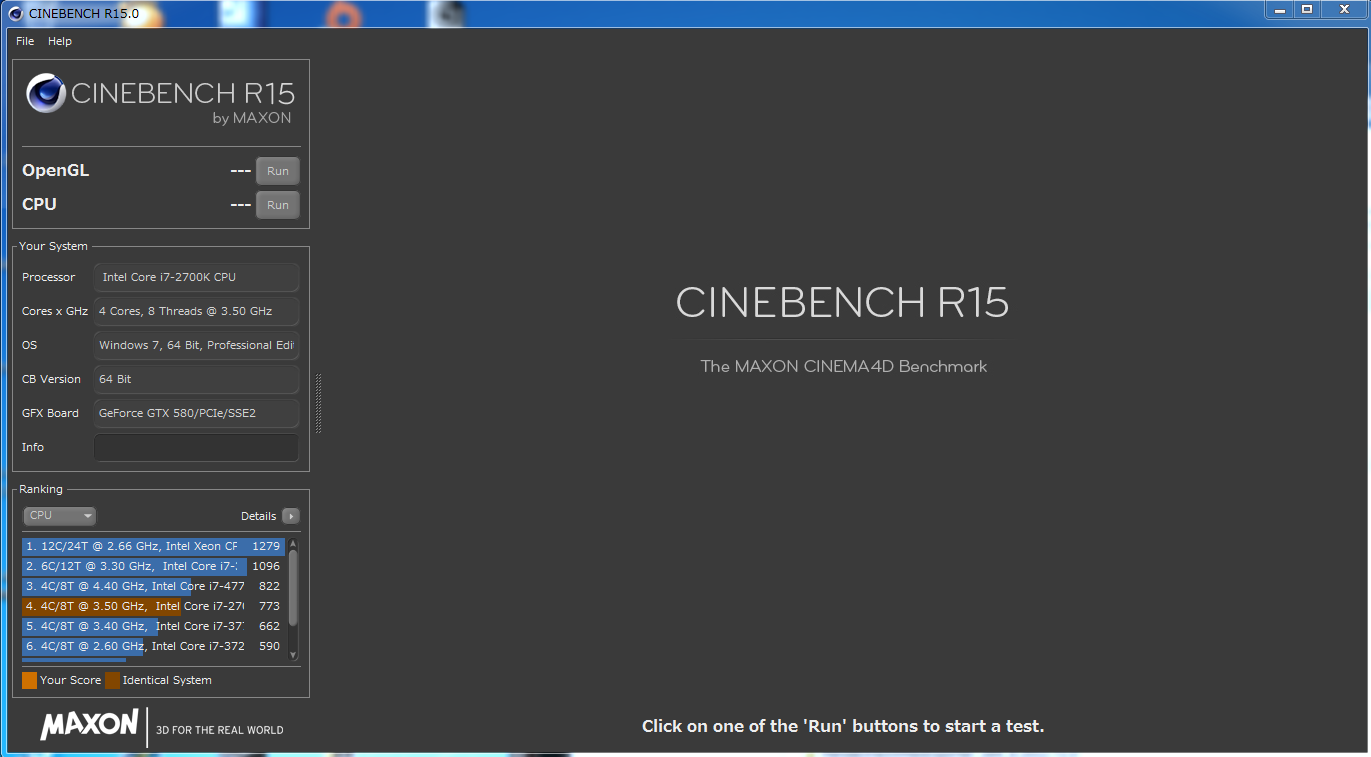
Task: Click the ranking list scroll-down arrow
Action: click(293, 655)
